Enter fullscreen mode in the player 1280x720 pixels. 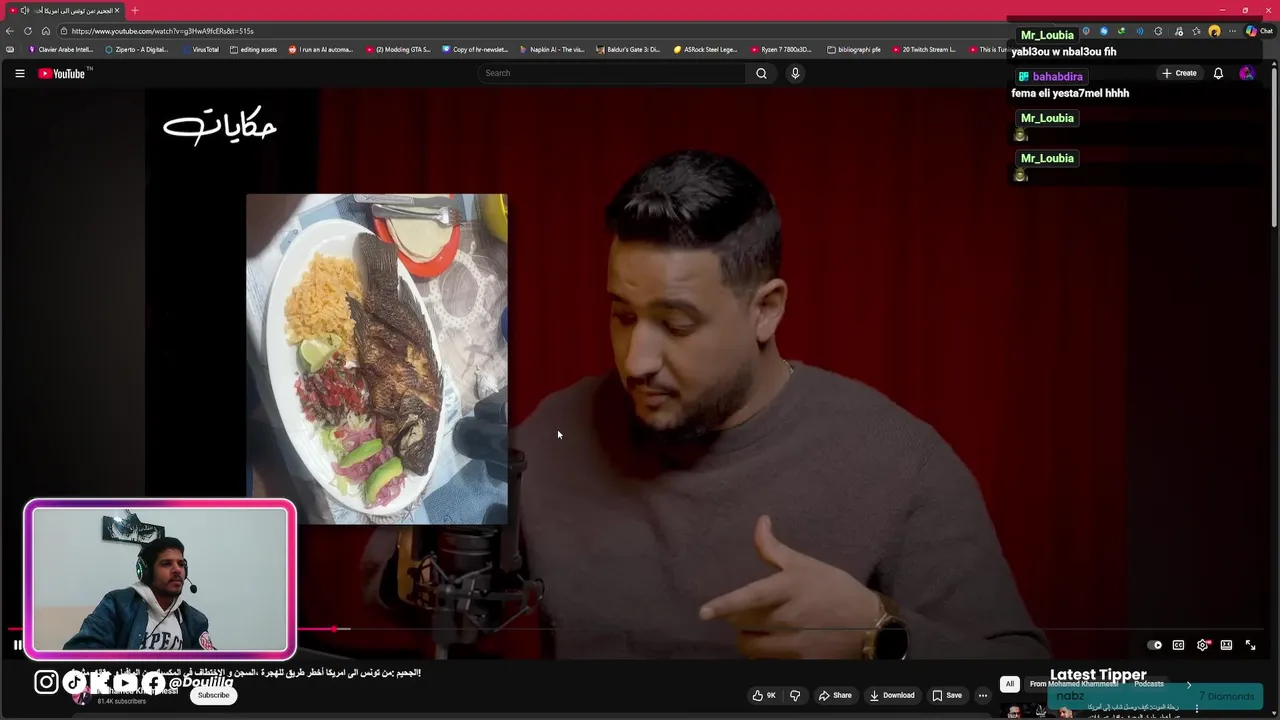pos(1250,645)
